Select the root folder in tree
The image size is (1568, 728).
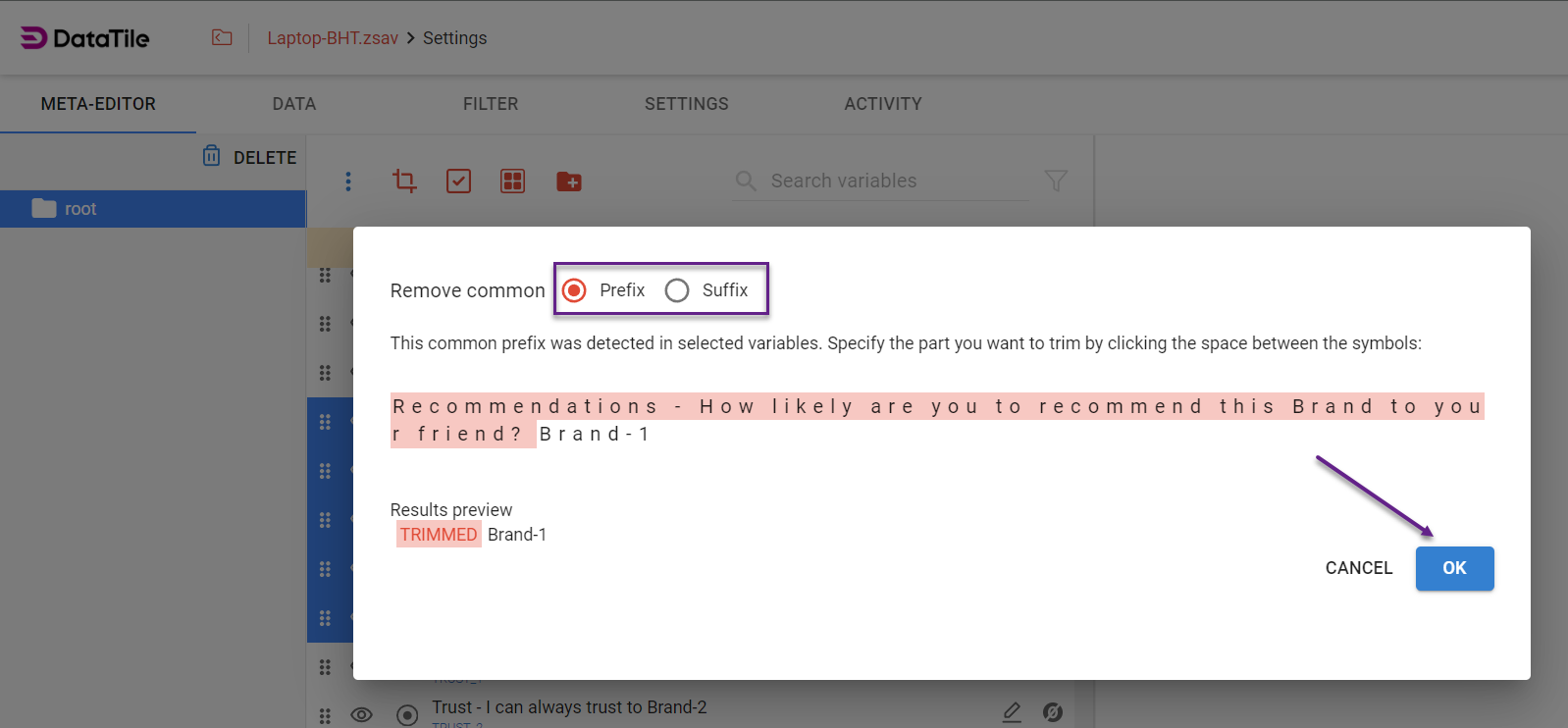point(80,209)
